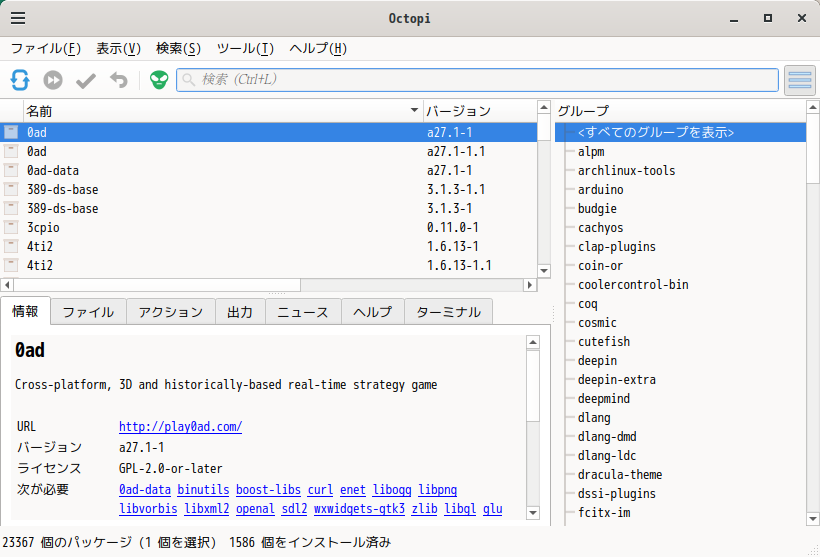
Task: Click the sort arrow on the 名前 column
Action: point(415,110)
